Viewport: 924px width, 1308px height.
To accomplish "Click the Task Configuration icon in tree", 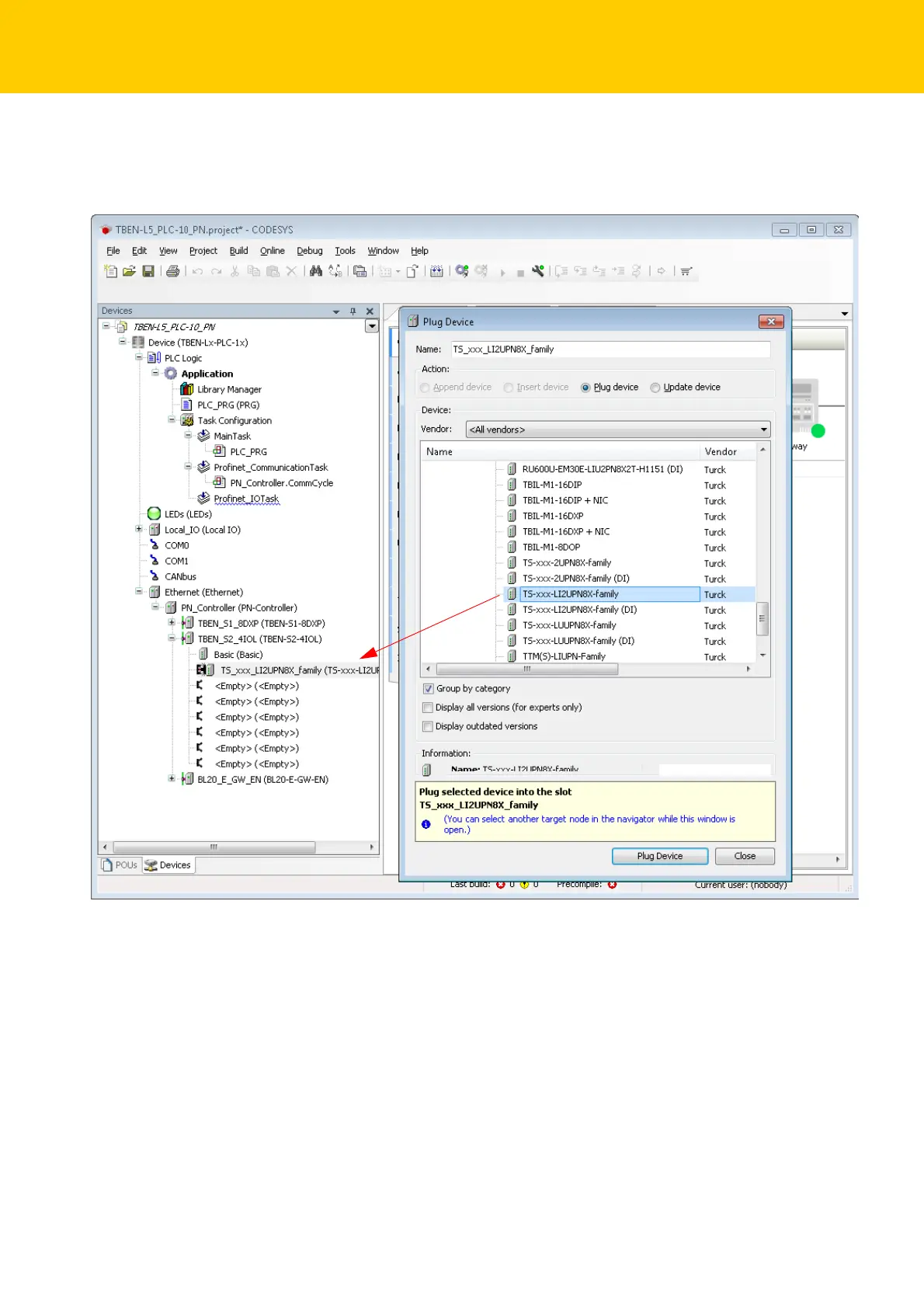I will coord(187,420).
